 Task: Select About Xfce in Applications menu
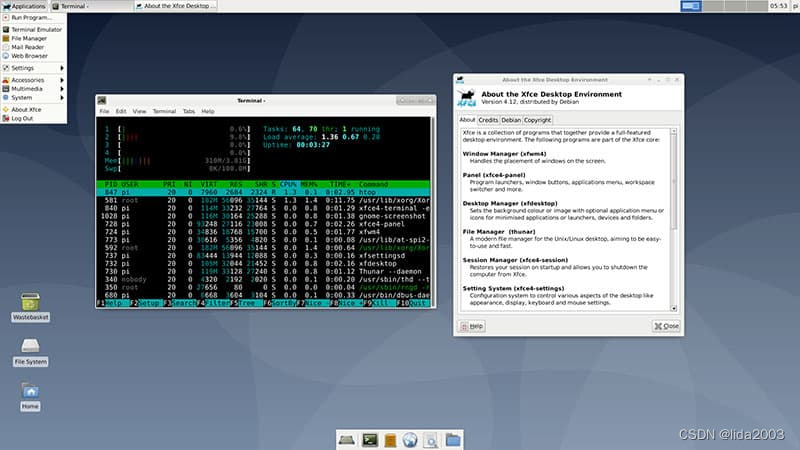click(33, 110)
